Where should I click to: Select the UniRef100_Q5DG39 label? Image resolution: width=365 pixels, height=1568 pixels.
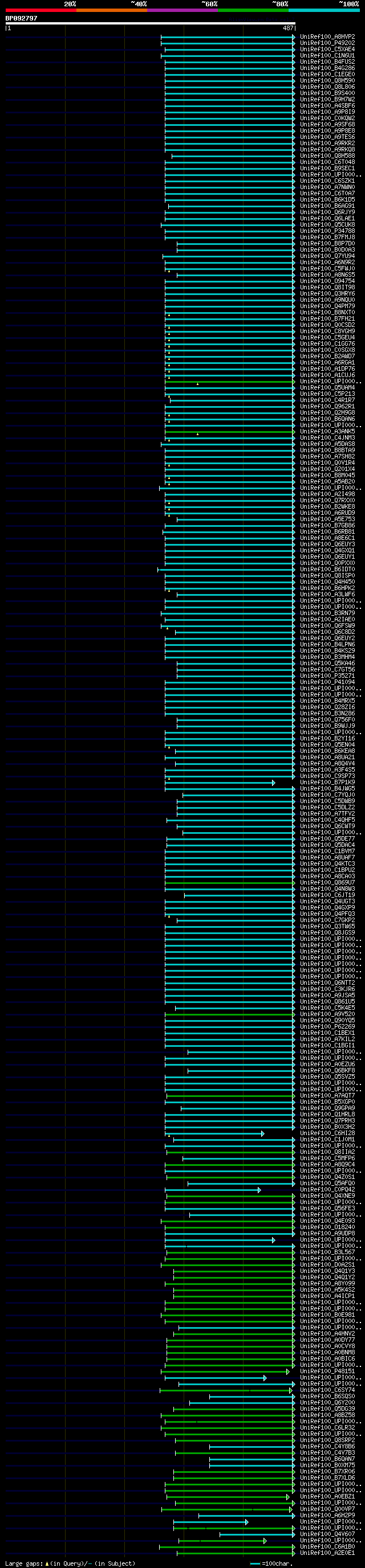(x=327, y=1409)
